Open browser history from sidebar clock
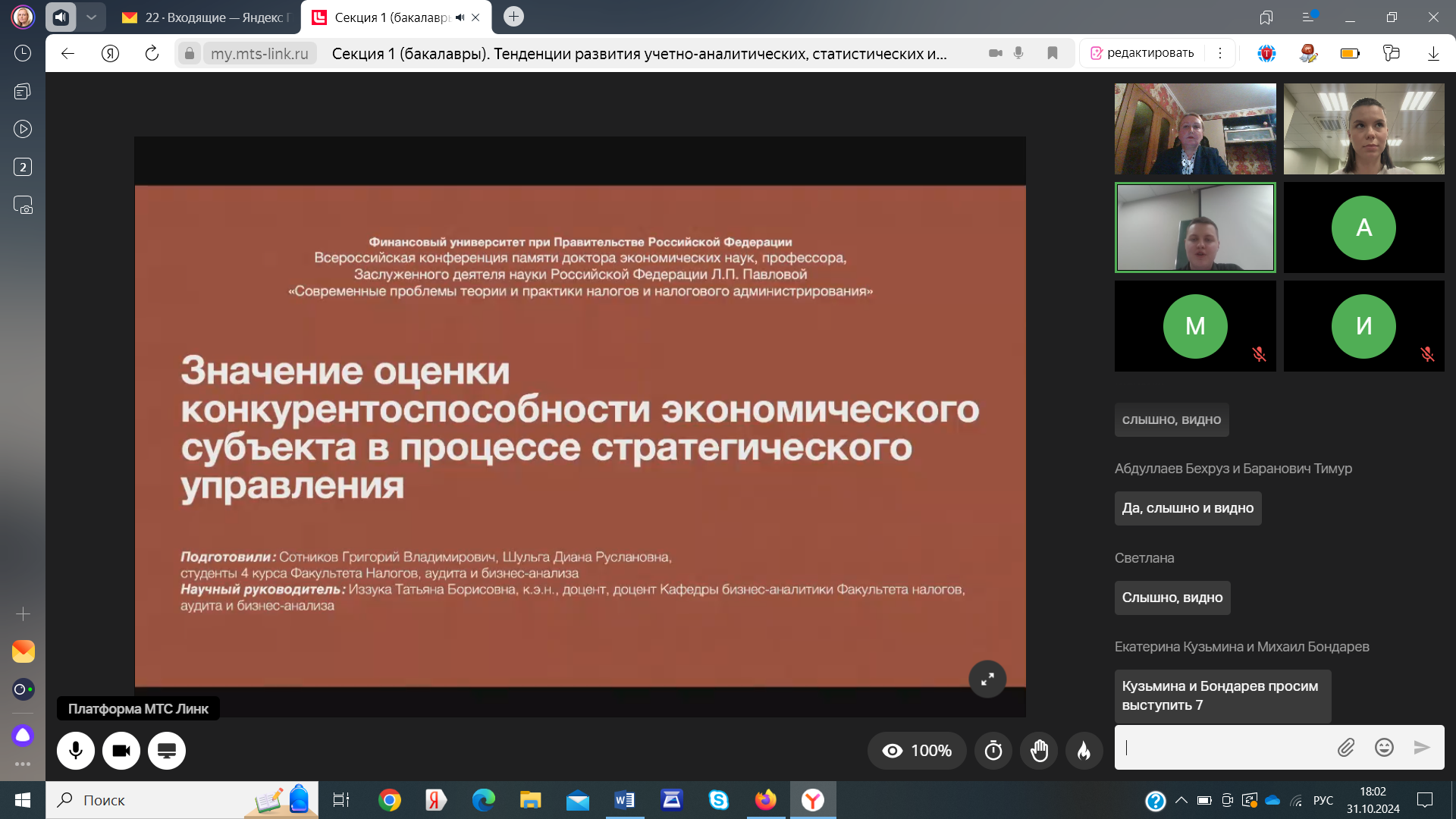The height and width of the screenshot is (819, 1456). (x=23, y=53)
